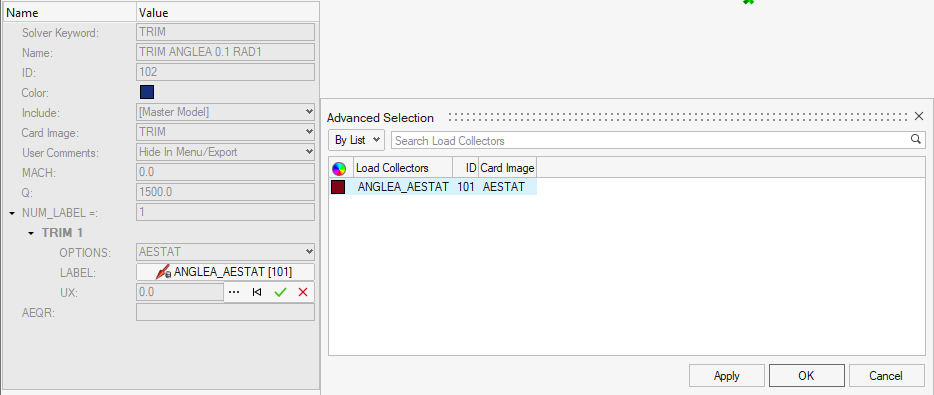This screenshot has width=934, height=395.
Task: Click the ANGLEA_AESTAT [101] label button
Action: point(225,272)
